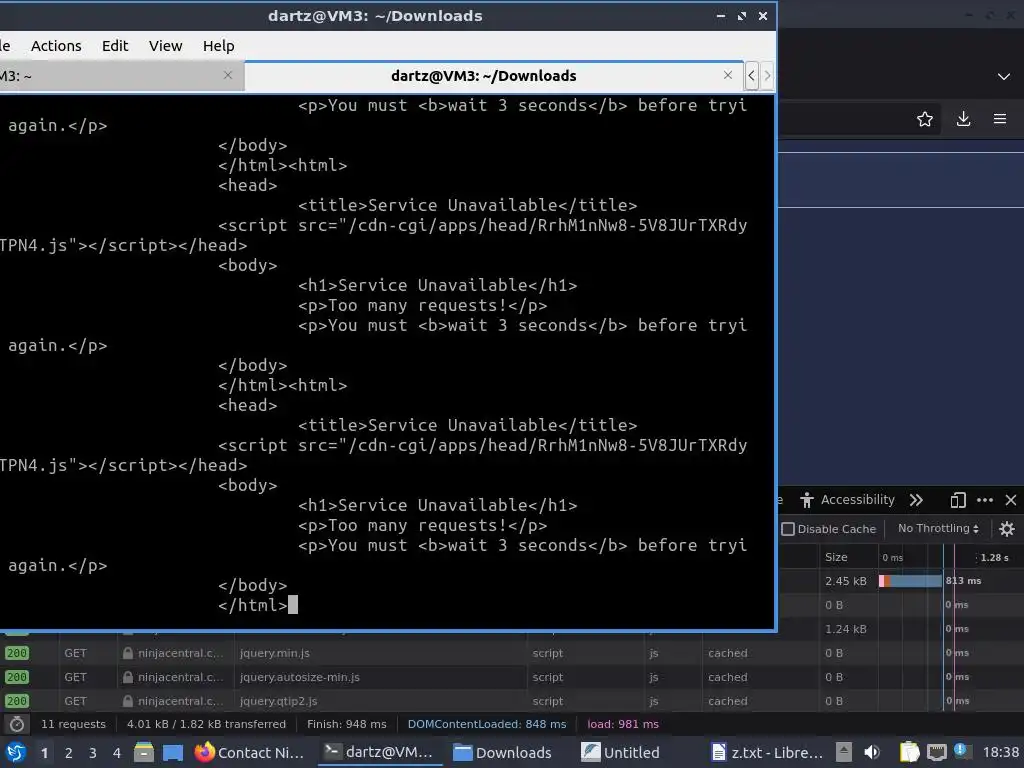Click the DOMContentLoaded: 848 ms status text
Screen dimensions: 1024x768
coord(487,724)
